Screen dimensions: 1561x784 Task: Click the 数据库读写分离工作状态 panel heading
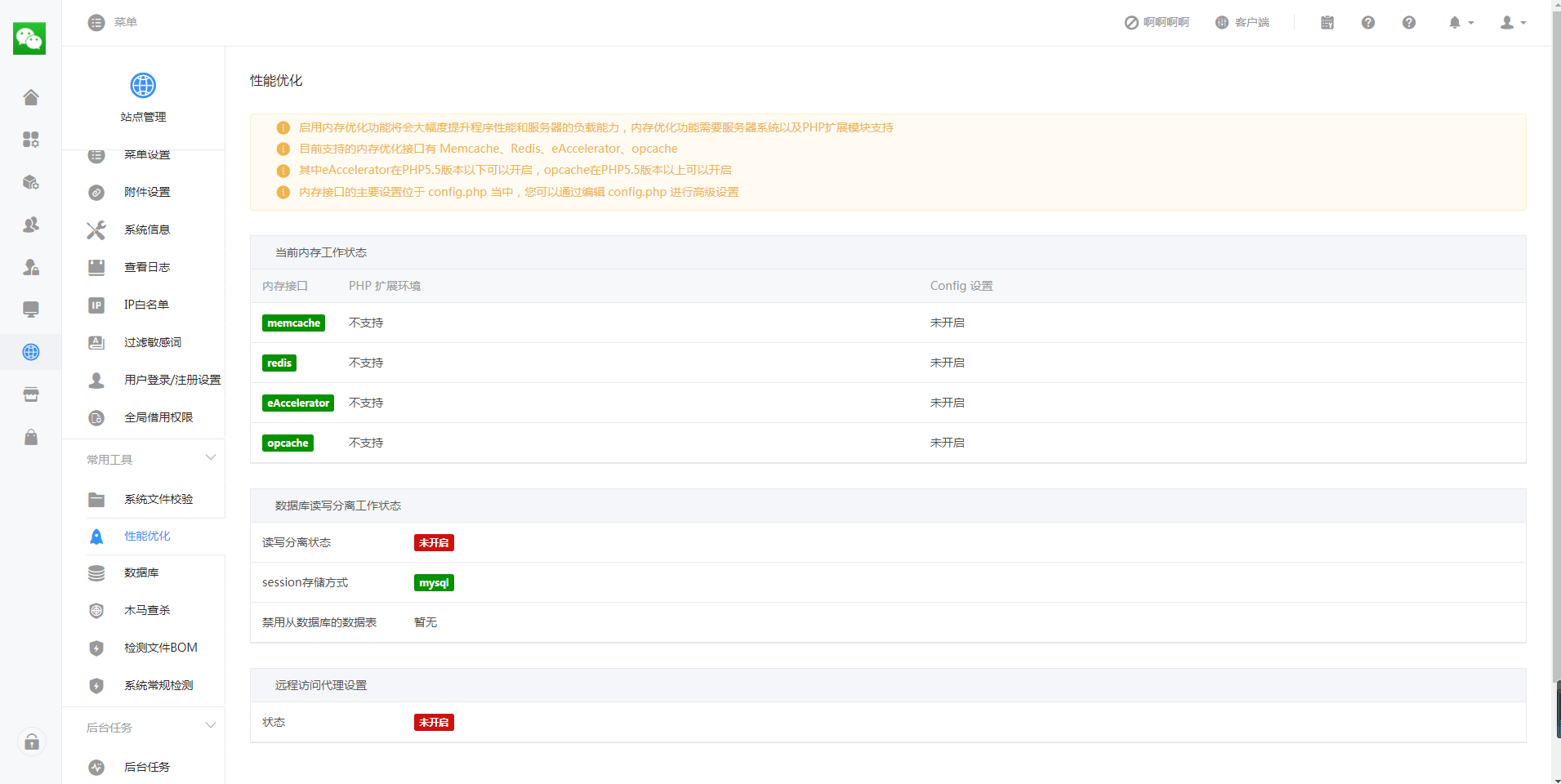[x=338, y=506]
